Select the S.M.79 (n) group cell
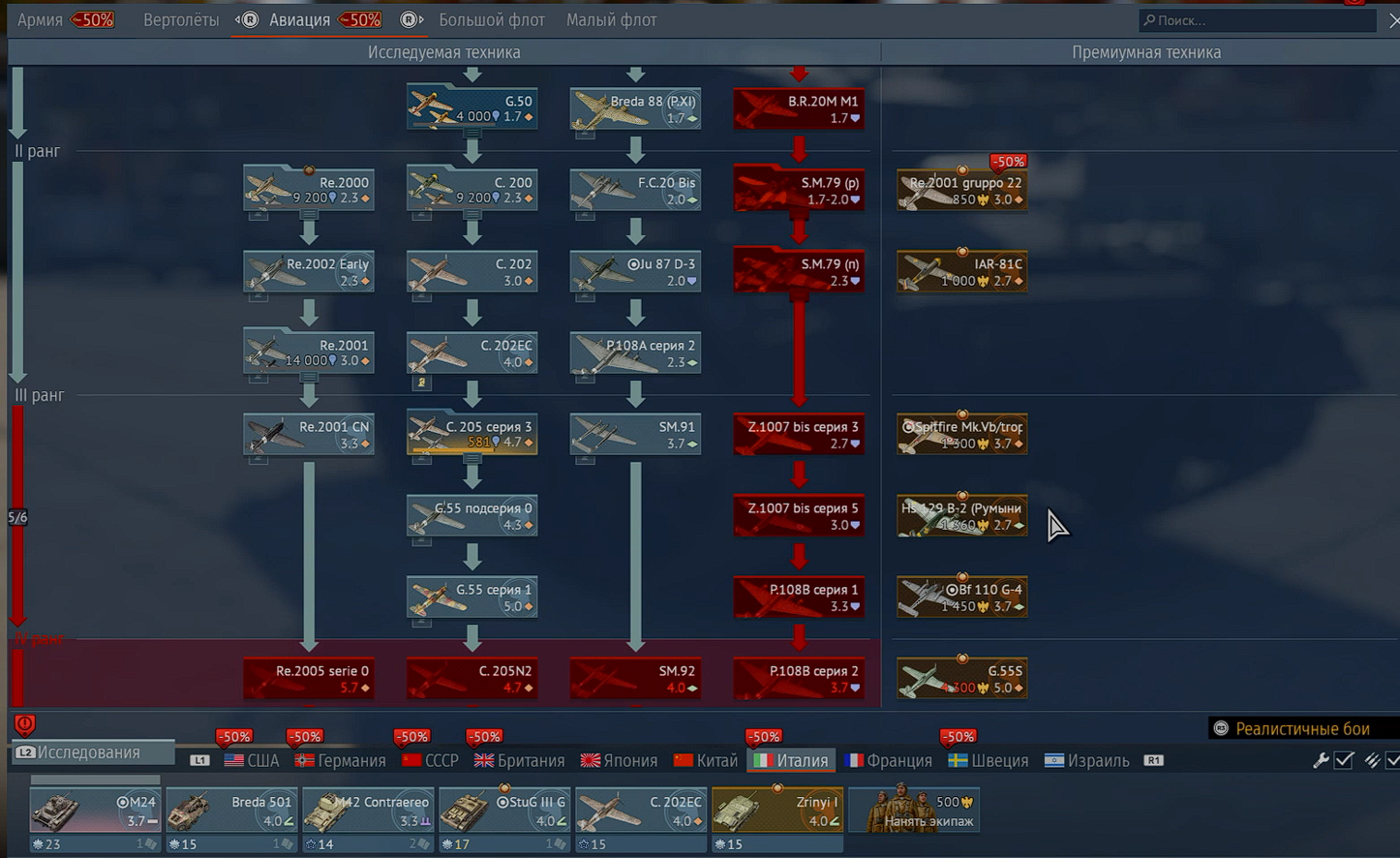Screen dimensions: 1400x858 [799, 272]
